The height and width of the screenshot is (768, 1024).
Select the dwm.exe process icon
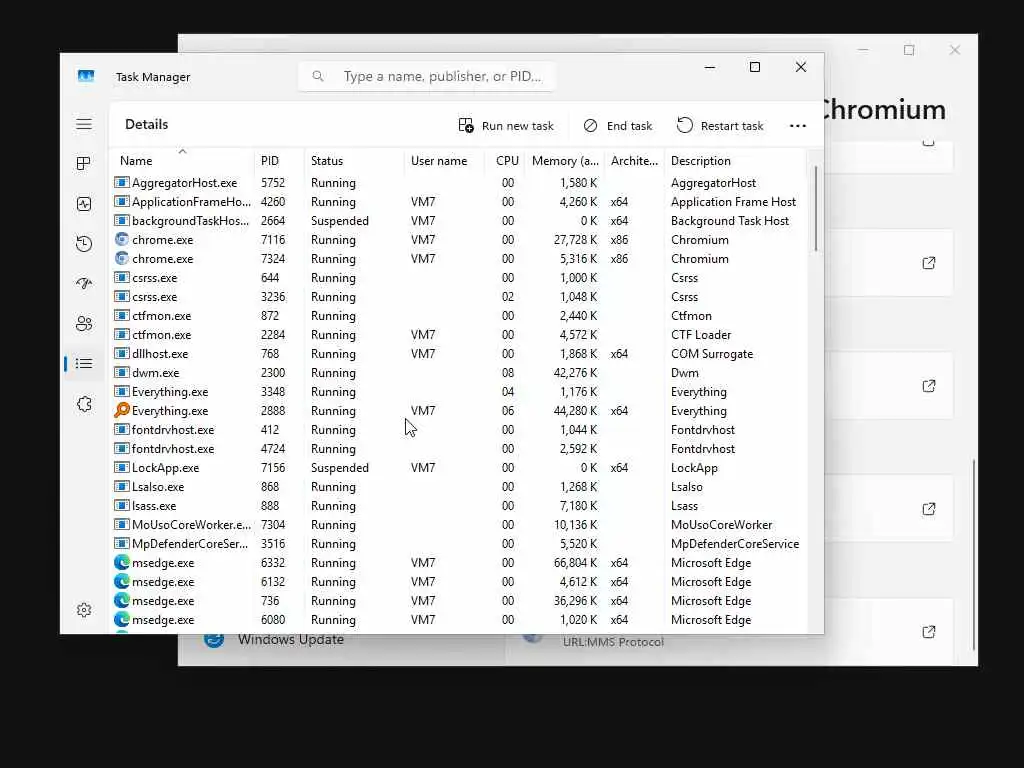[x=121, y=372]
